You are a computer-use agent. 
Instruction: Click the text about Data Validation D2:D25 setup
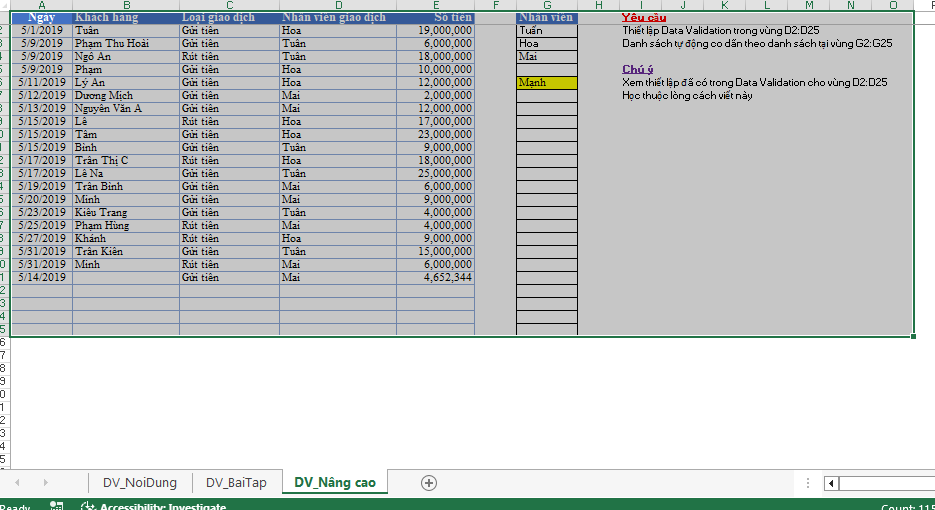pyautogui.click(x=720, y=30)
